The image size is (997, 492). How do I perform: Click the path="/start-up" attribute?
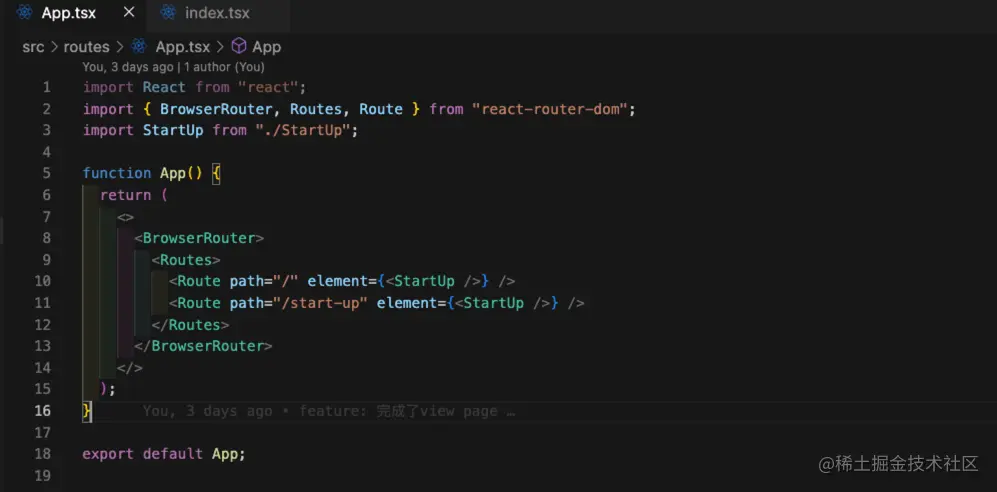pos(299,303)
